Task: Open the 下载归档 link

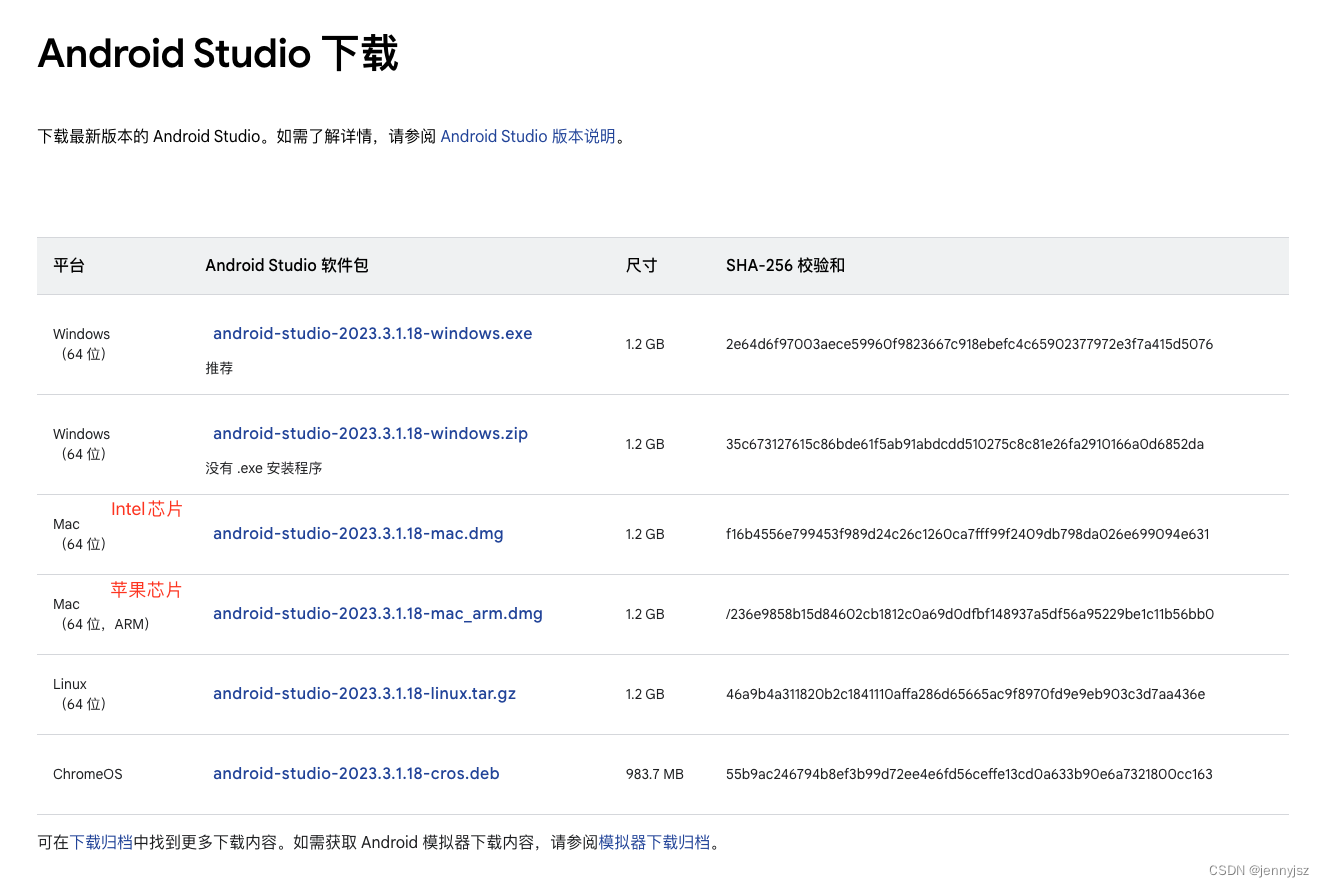Action: 101,842
